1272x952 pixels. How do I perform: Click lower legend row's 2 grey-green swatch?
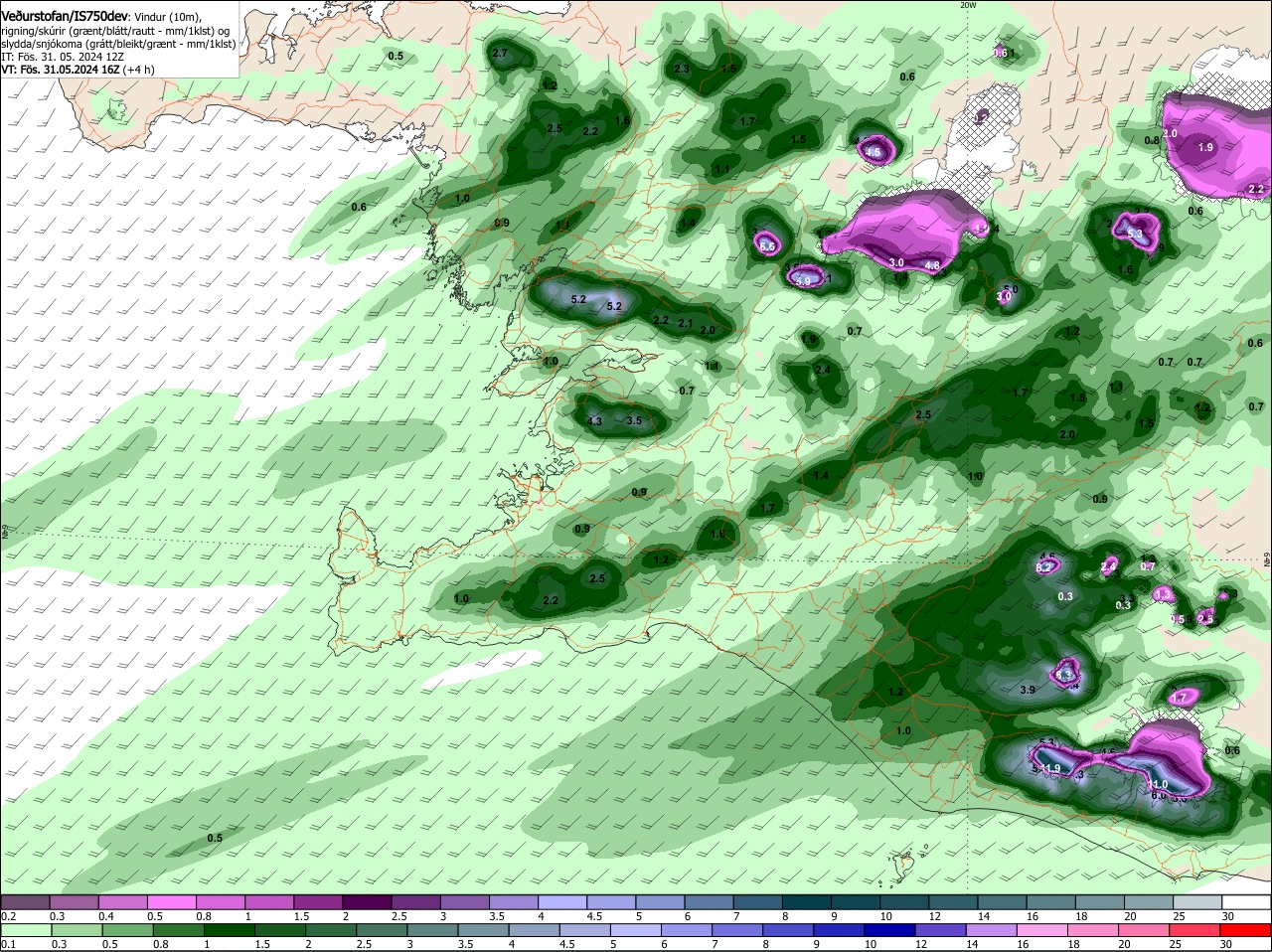[330, 930]
